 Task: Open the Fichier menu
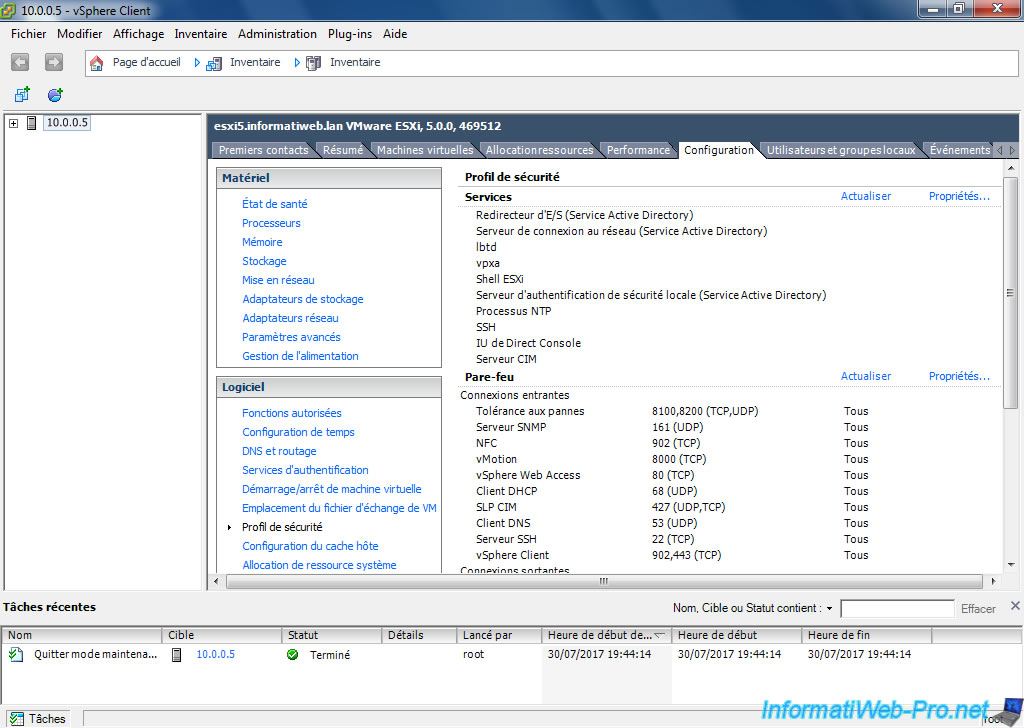click(29, 34)
